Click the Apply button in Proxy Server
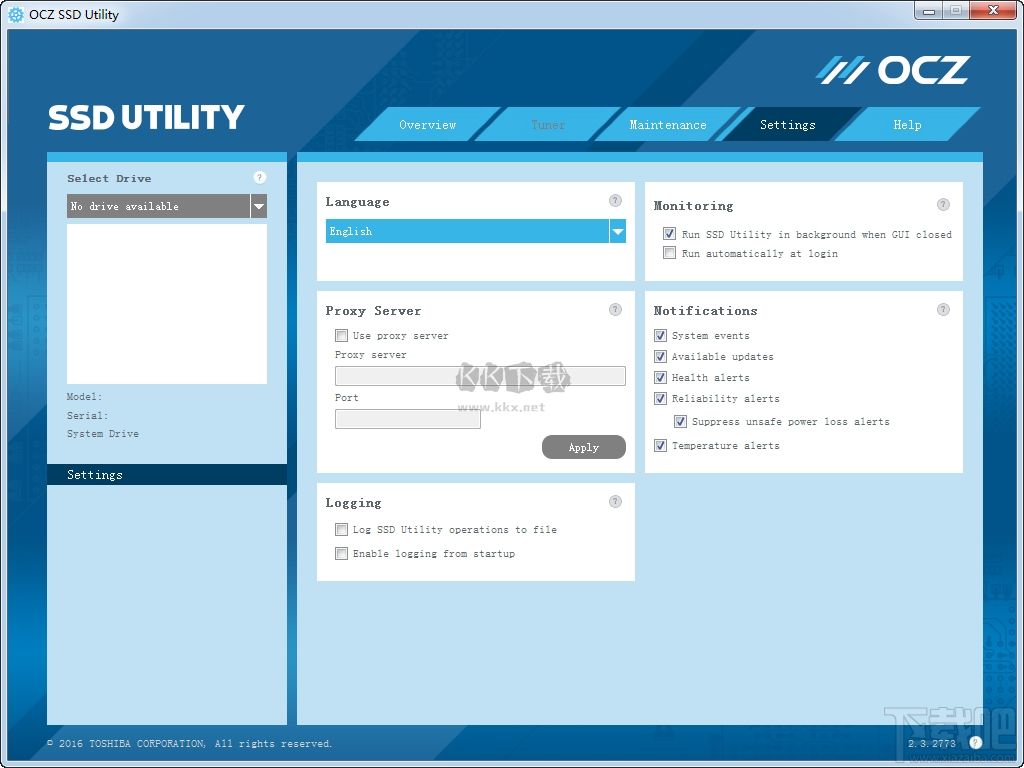The width and height of the screenshot is (1024, 768). click(584, 447)
